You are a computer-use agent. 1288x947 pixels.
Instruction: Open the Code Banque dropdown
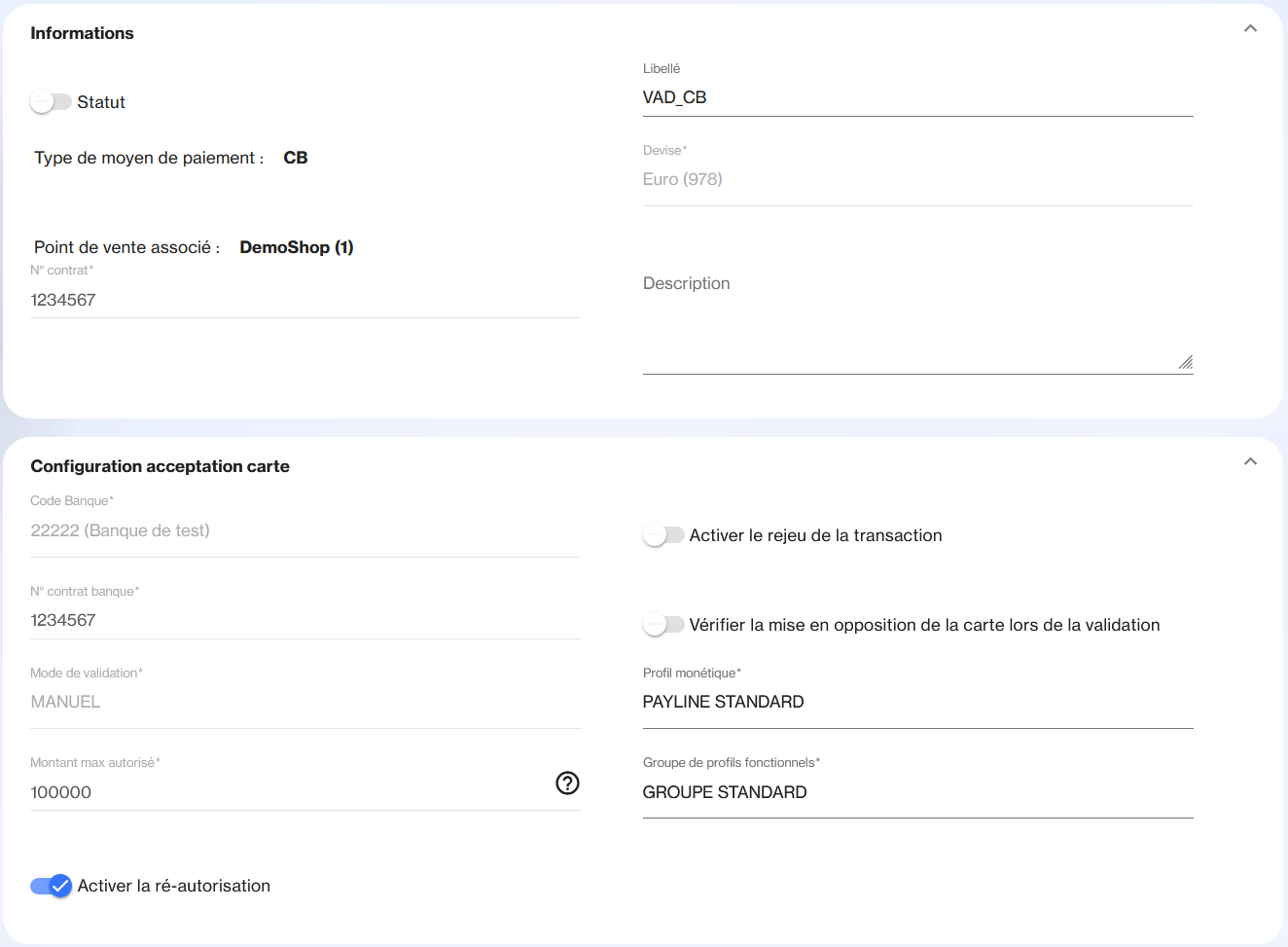click(304, 530)
